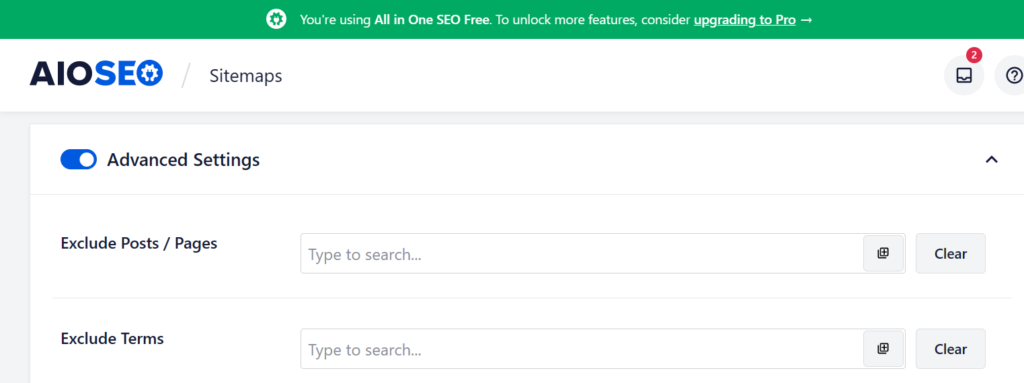Click the Exclude Posts / Pages label
This screenshot has width=1024, height=383.
pos(139,243)
